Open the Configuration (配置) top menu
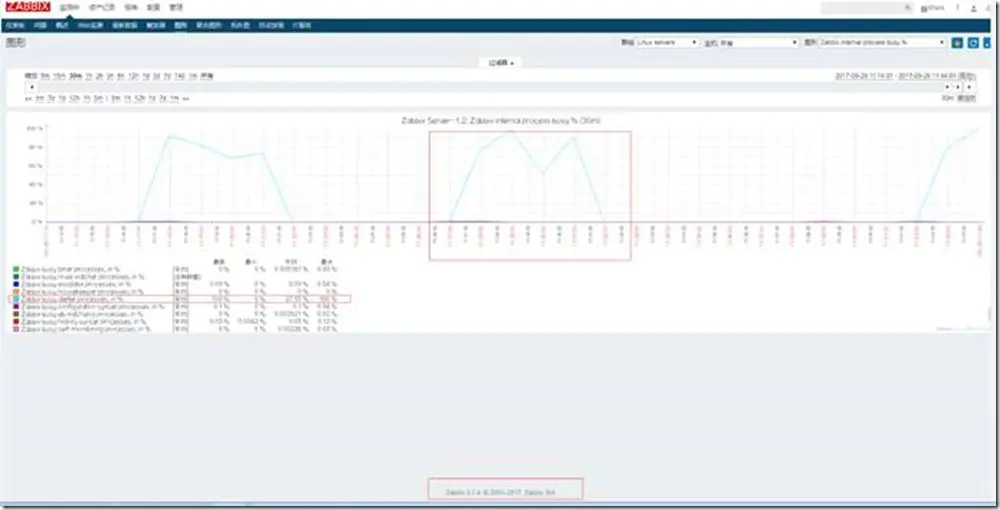 click(153, 8)
